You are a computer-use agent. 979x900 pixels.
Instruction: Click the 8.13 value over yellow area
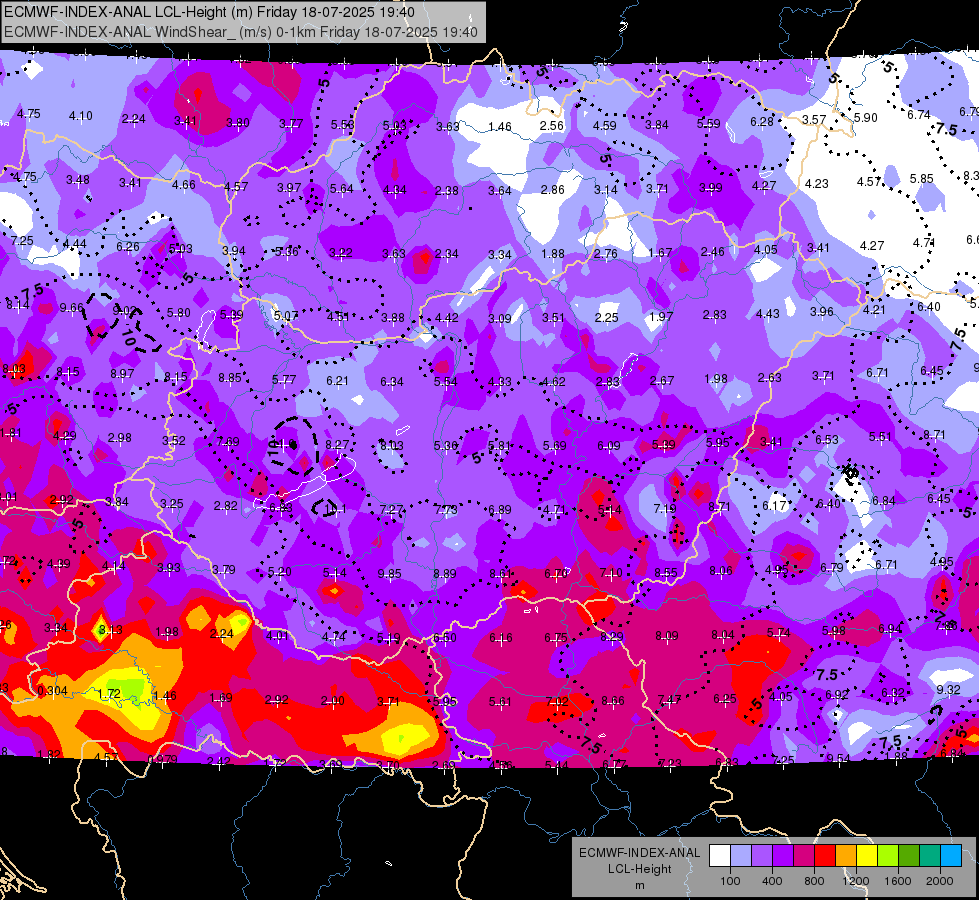coord(111,629)
